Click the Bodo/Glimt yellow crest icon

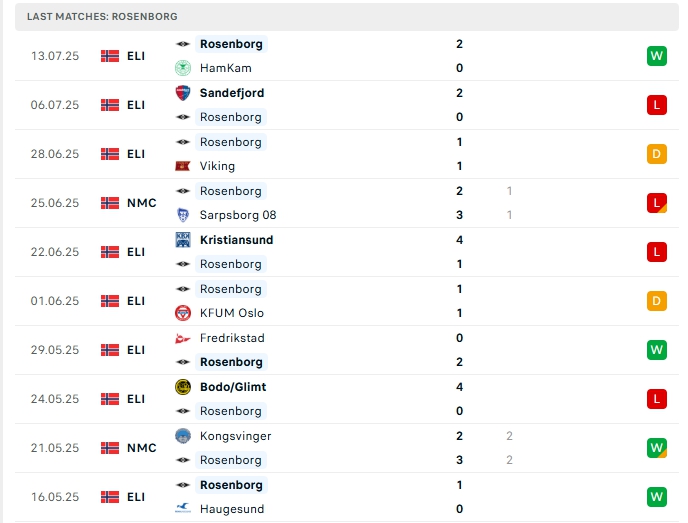(183, 387)
